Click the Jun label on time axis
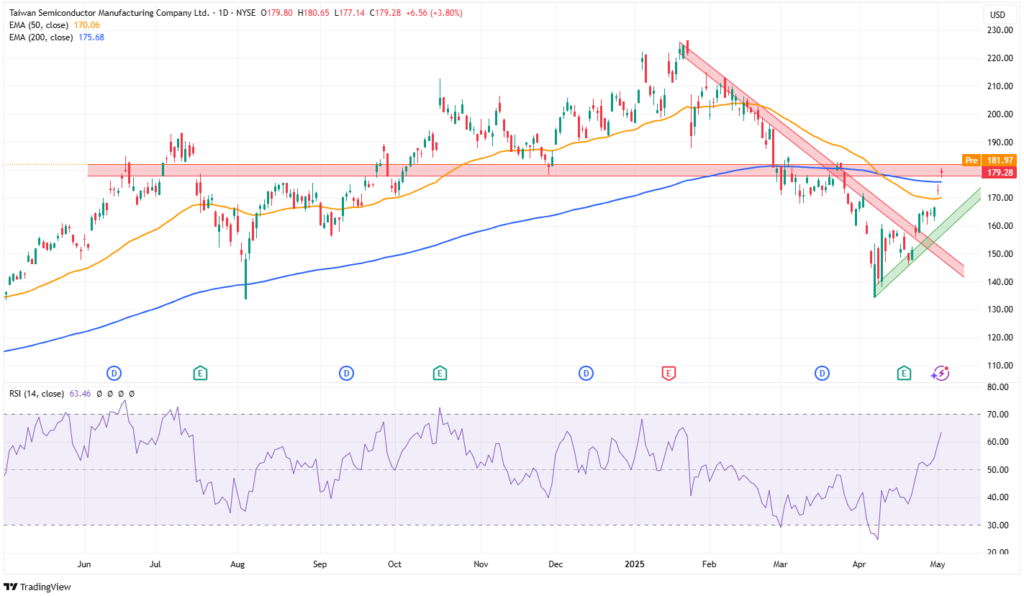The image size is (1024, 596). (x=84, y=564)
